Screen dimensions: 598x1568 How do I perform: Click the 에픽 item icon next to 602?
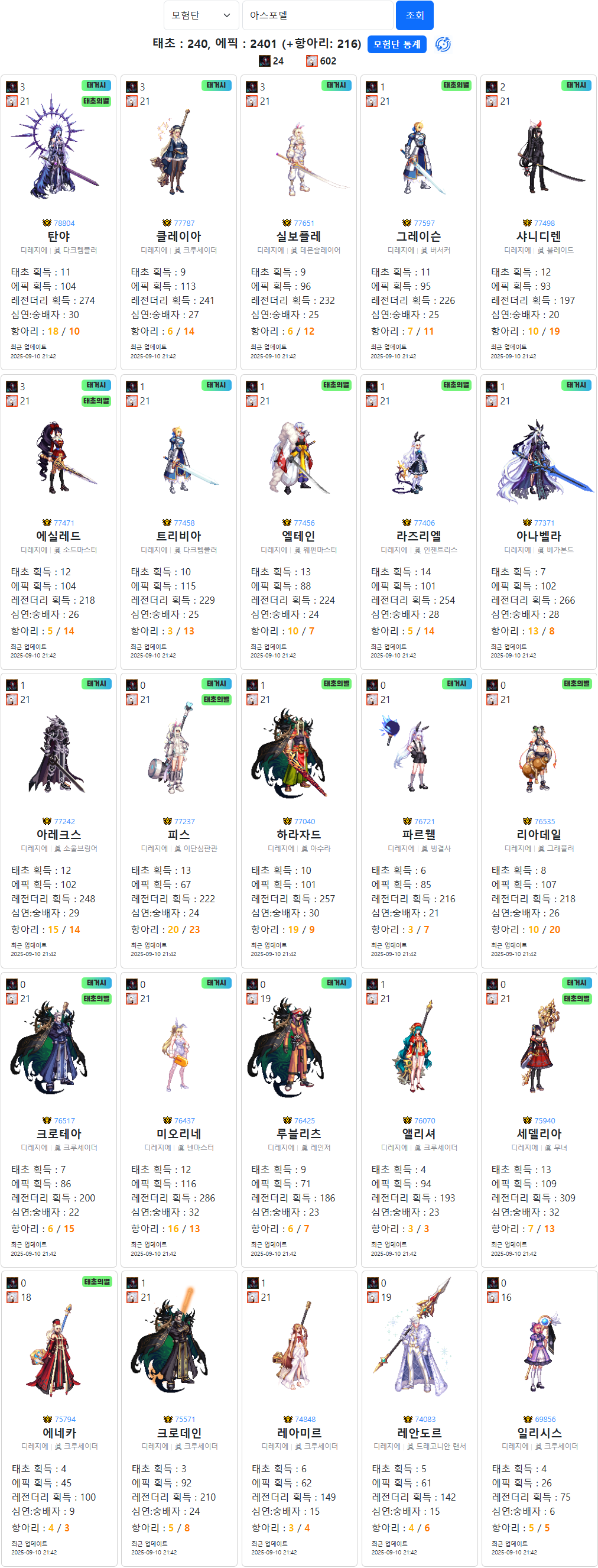[311, 61]
